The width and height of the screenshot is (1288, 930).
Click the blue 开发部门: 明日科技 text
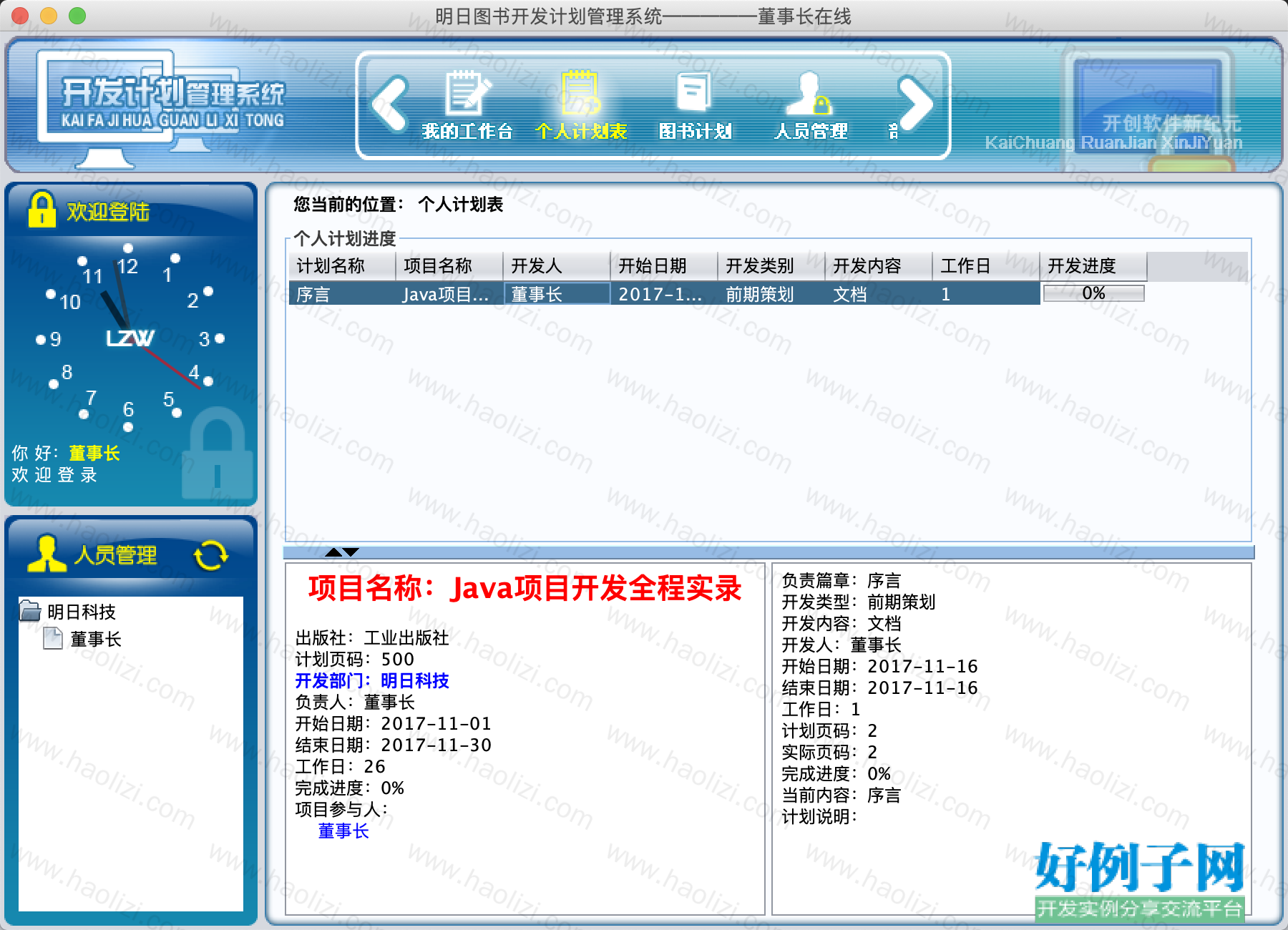372,681
